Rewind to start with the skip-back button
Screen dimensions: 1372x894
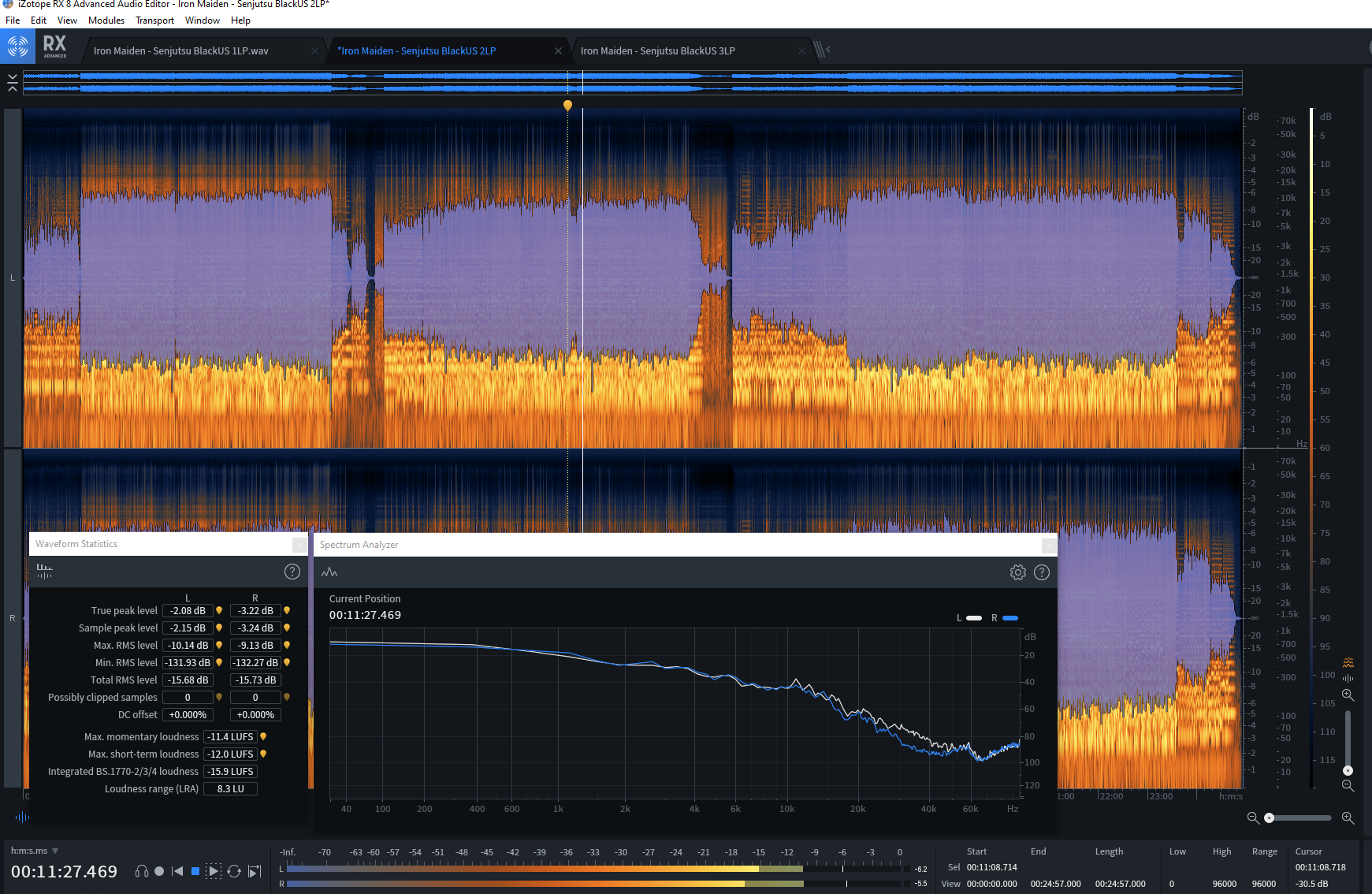177,871
